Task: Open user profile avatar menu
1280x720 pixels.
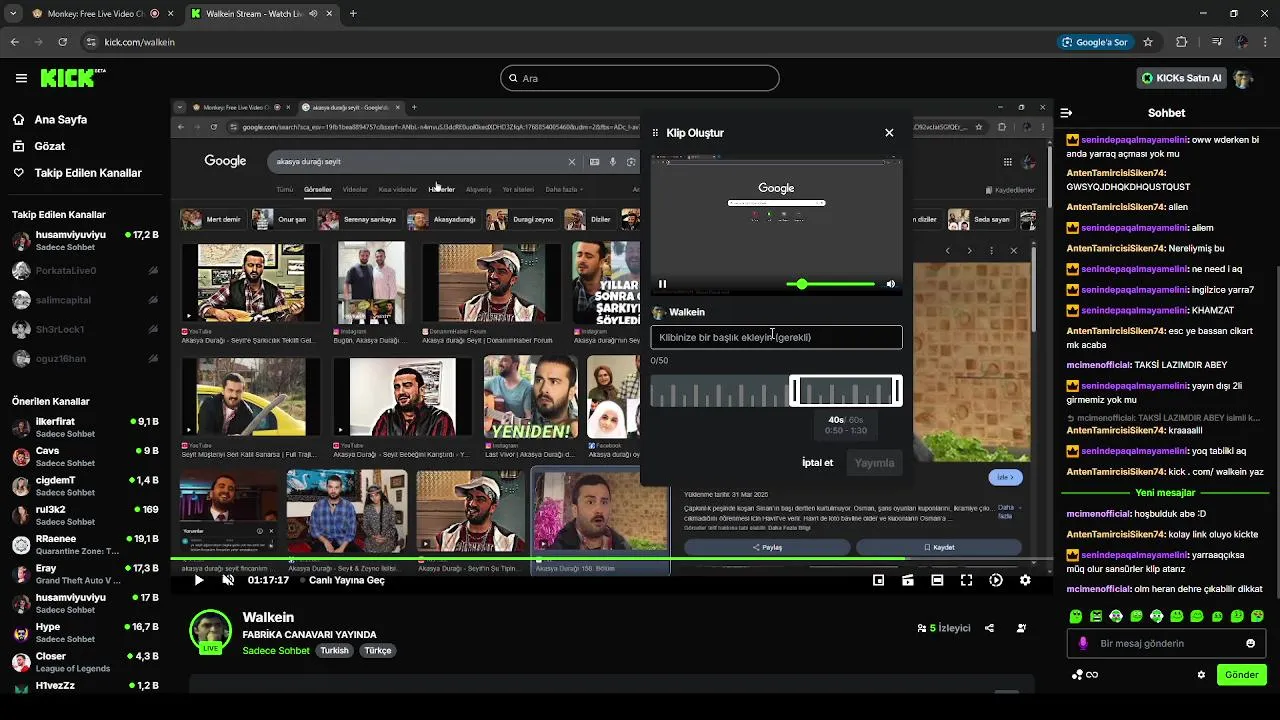Action: coord(1243,78)
